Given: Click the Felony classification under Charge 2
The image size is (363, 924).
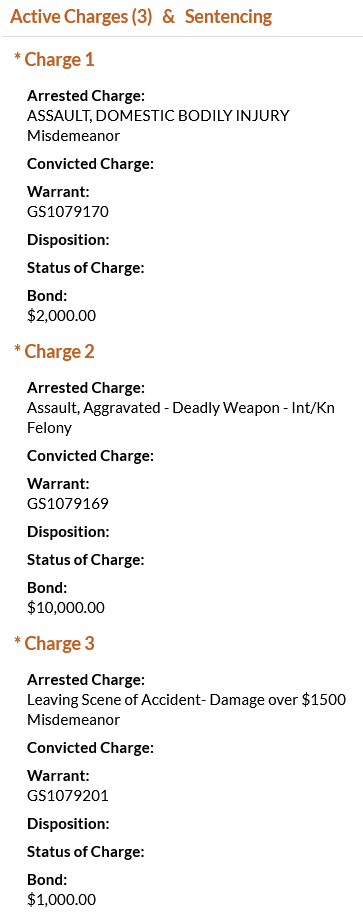Looking at the screenshot, I should 50,428.
